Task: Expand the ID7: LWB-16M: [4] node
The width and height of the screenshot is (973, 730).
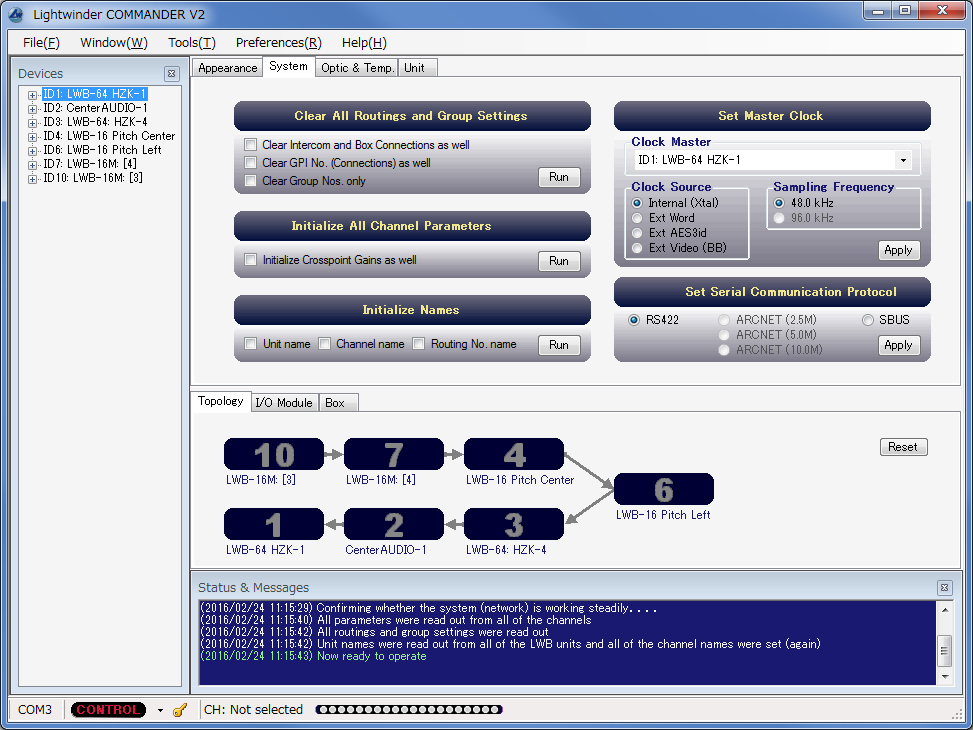Action: (x=32, y=164)
